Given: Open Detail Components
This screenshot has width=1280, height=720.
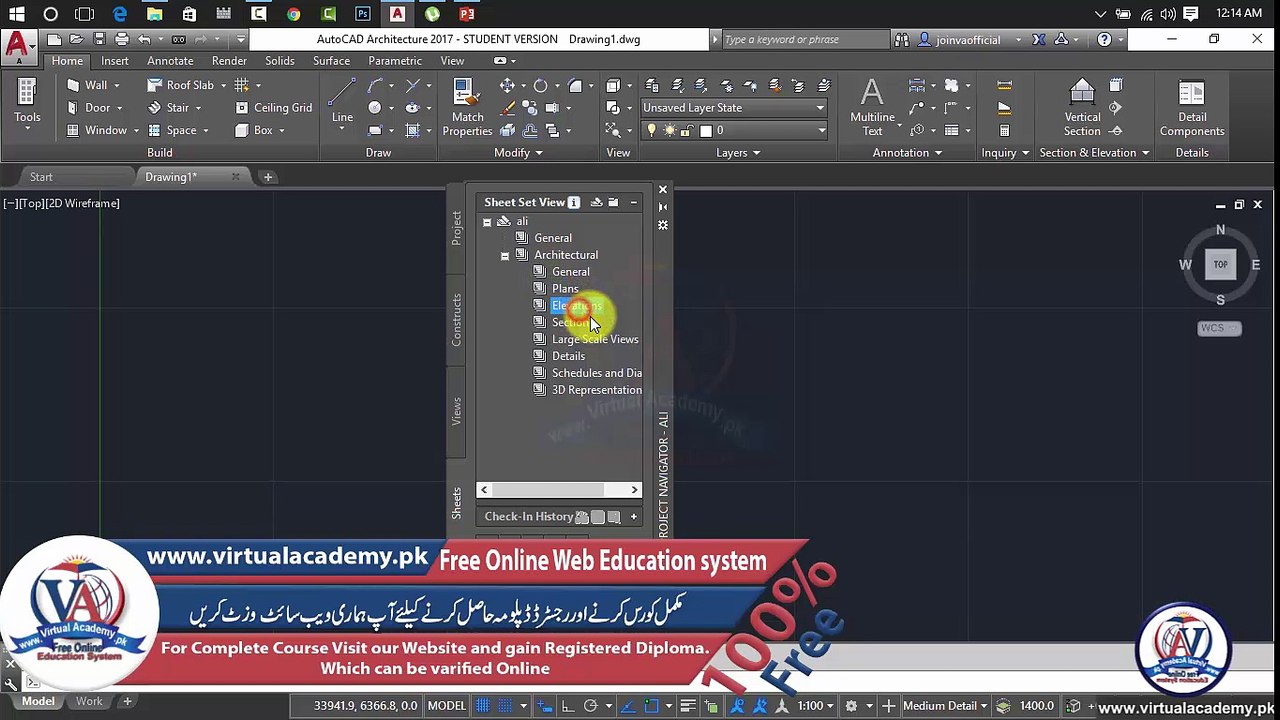Looking at the screenshot, I should [1191, 108].
